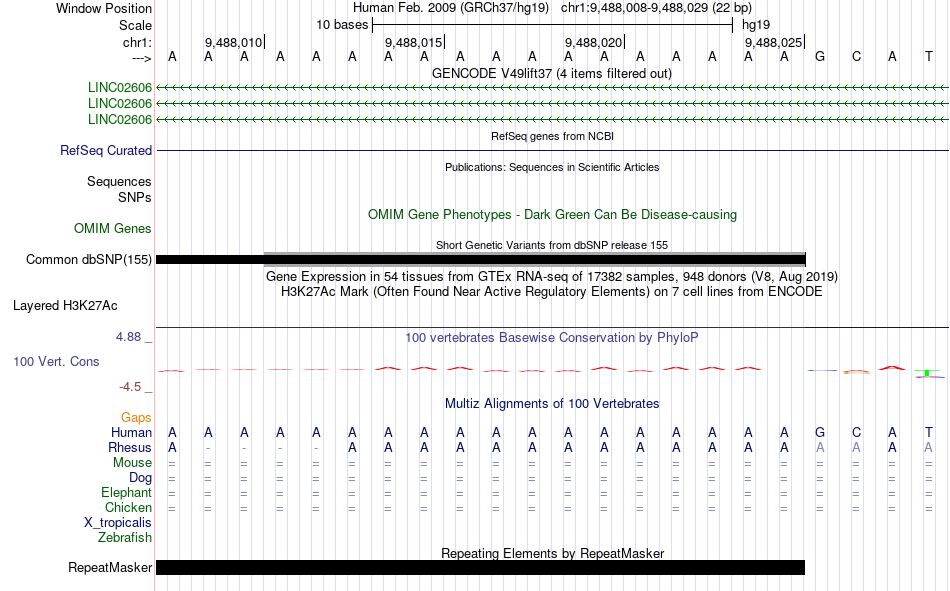Open Publications: Sequences in Scientific Articles title

tap(552, 167)
